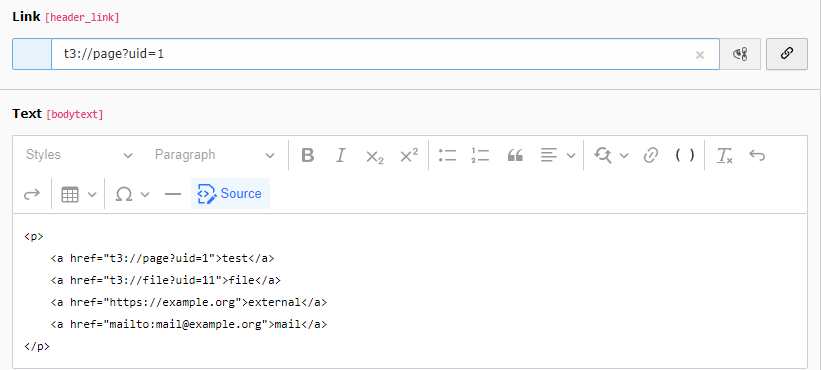Image resolution: width=821 pixels, height=370 pixels.
Task: Insert a bulleted list
Action: [x=448, y=155]
